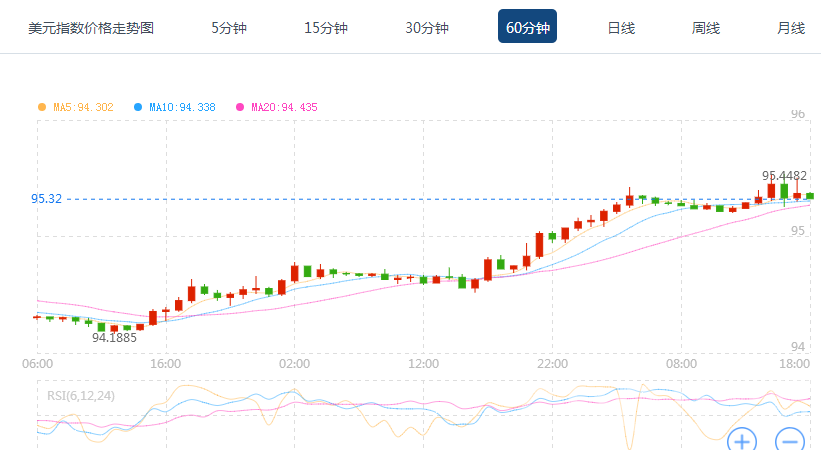Switch to the 5分钟 chart tab
Screen dimensions: 821x450
pos(228,27)
